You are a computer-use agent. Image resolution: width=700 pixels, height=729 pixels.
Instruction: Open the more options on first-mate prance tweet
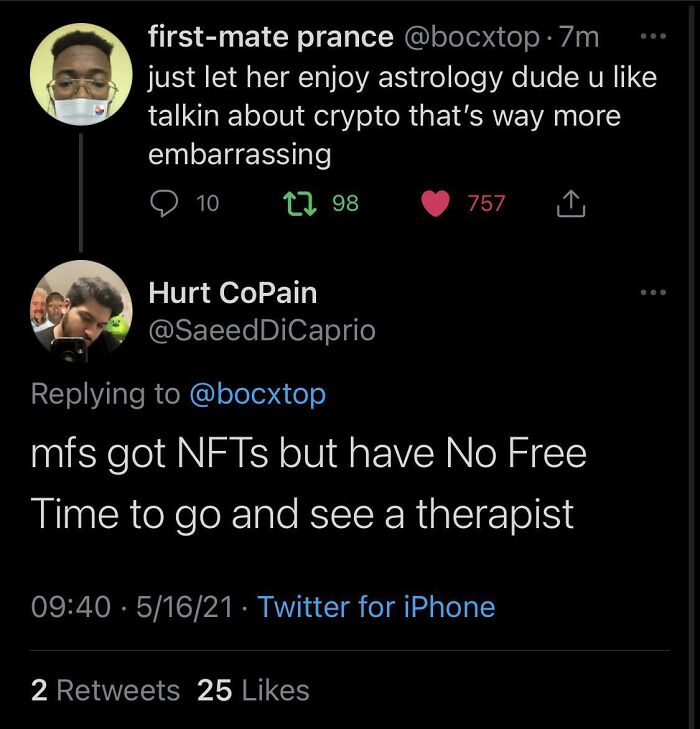pos(652,35)
